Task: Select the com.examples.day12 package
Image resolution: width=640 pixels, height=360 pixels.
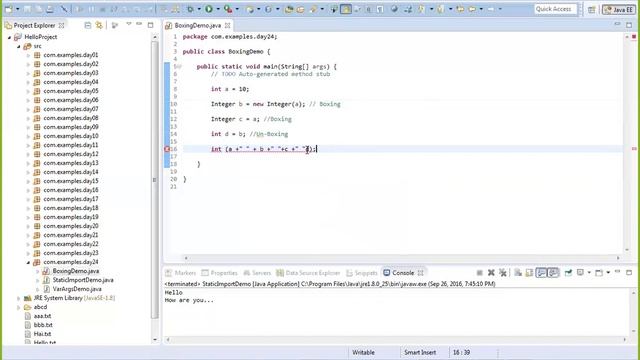Action: [71, 154]
